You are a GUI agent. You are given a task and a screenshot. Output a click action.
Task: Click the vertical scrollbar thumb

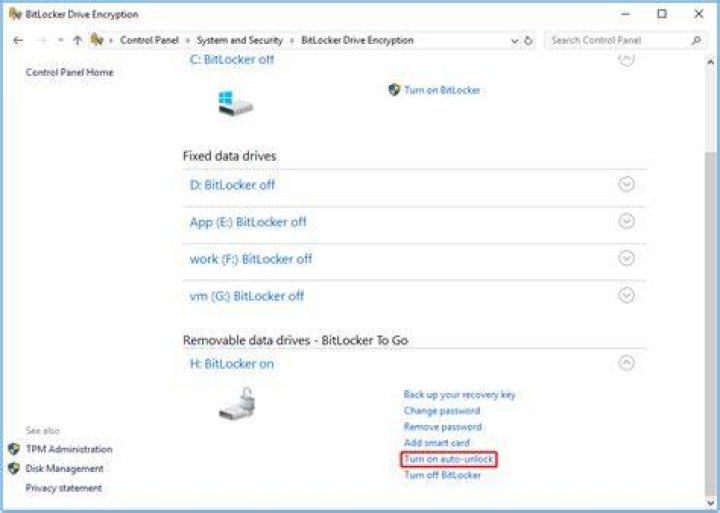click(710, 322)
